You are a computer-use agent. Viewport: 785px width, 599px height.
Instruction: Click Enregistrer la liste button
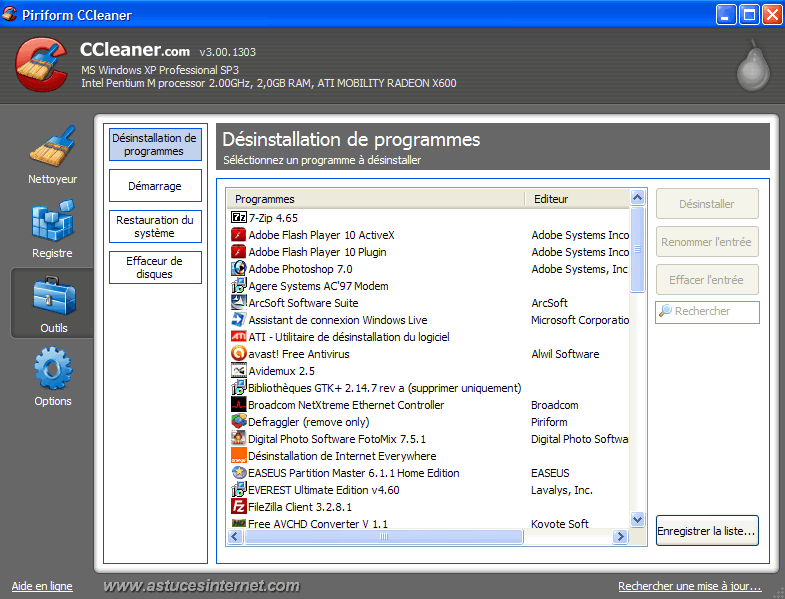707,531
